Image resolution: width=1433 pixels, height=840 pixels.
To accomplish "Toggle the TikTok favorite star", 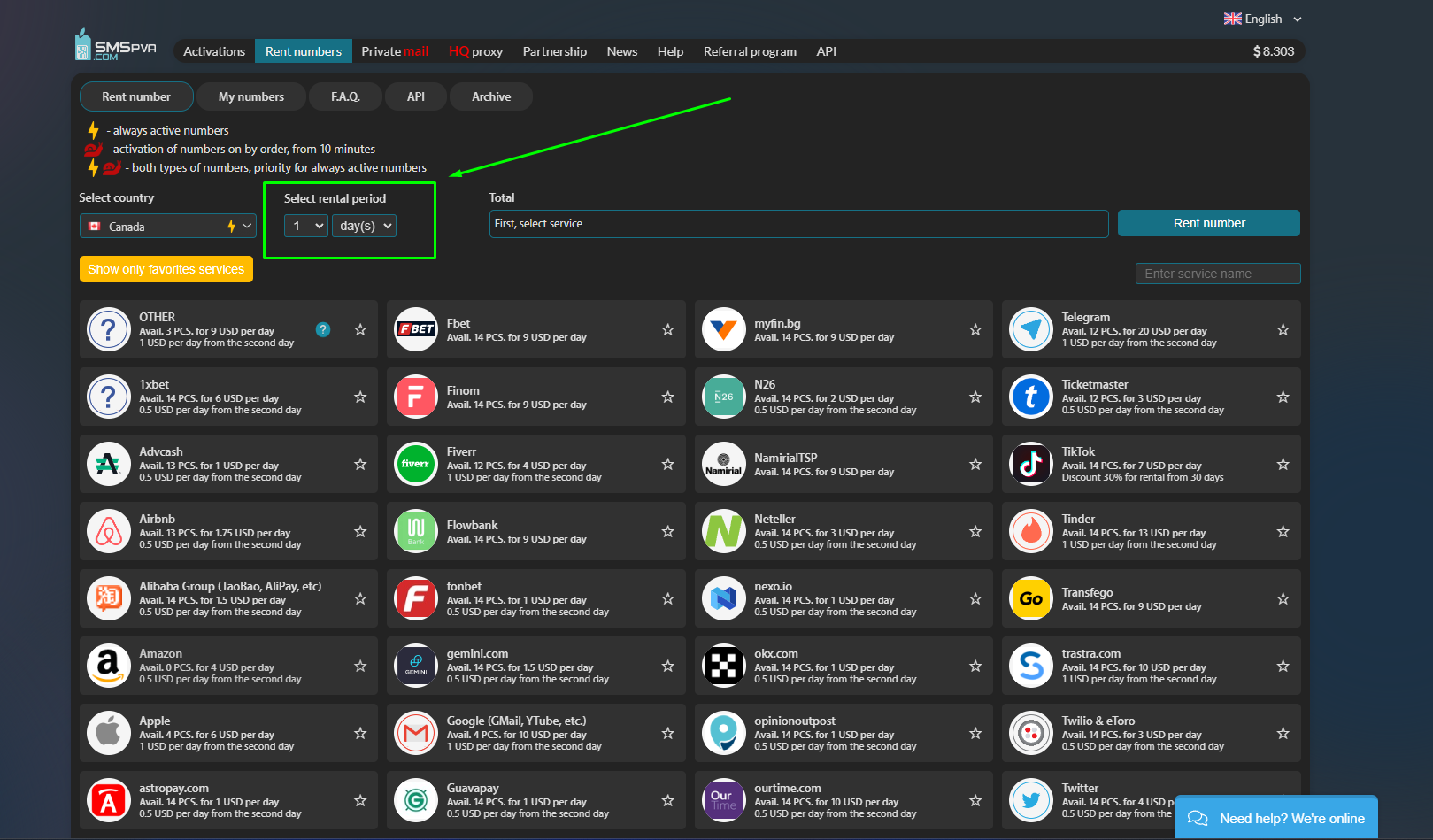I will click(1283, 464).
